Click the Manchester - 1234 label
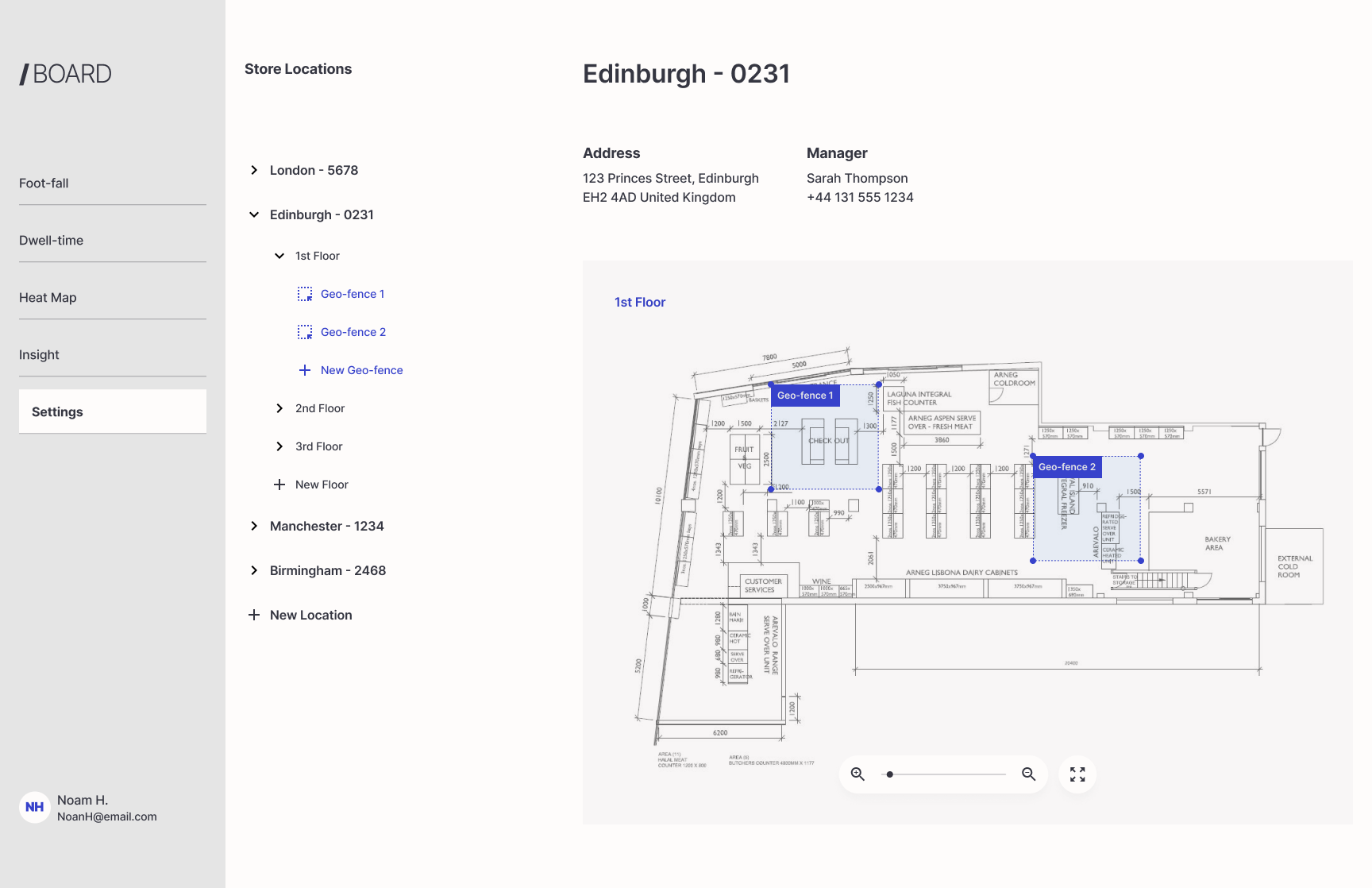 coord(327,526)
